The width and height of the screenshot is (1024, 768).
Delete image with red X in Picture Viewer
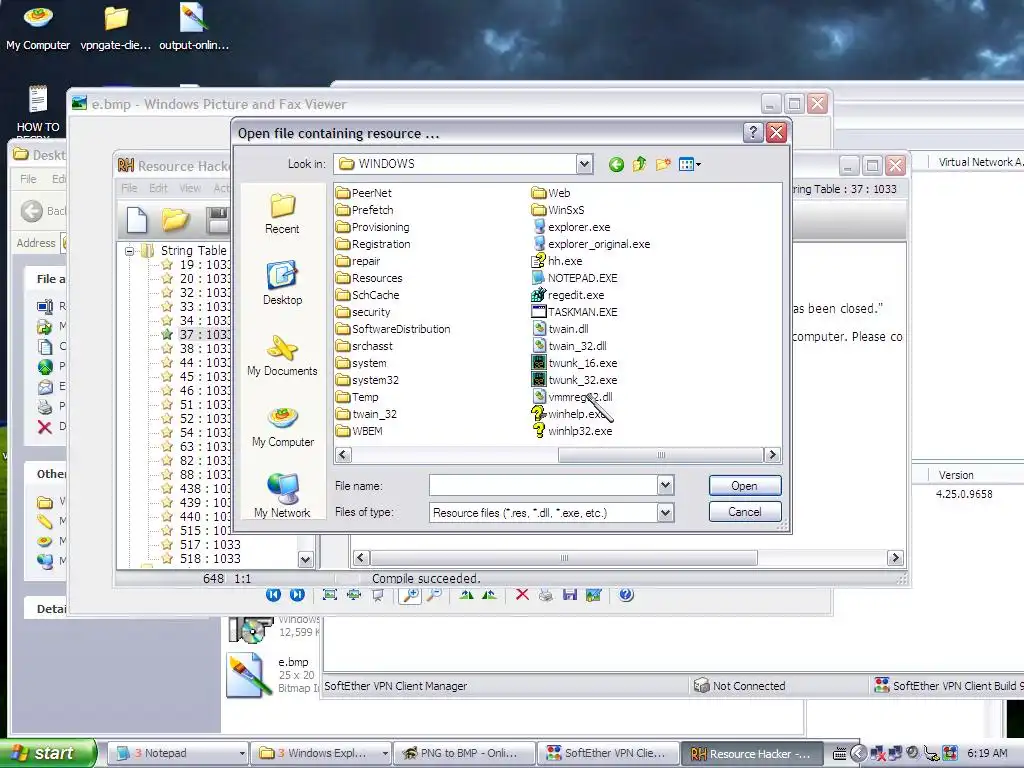(522, 594)
